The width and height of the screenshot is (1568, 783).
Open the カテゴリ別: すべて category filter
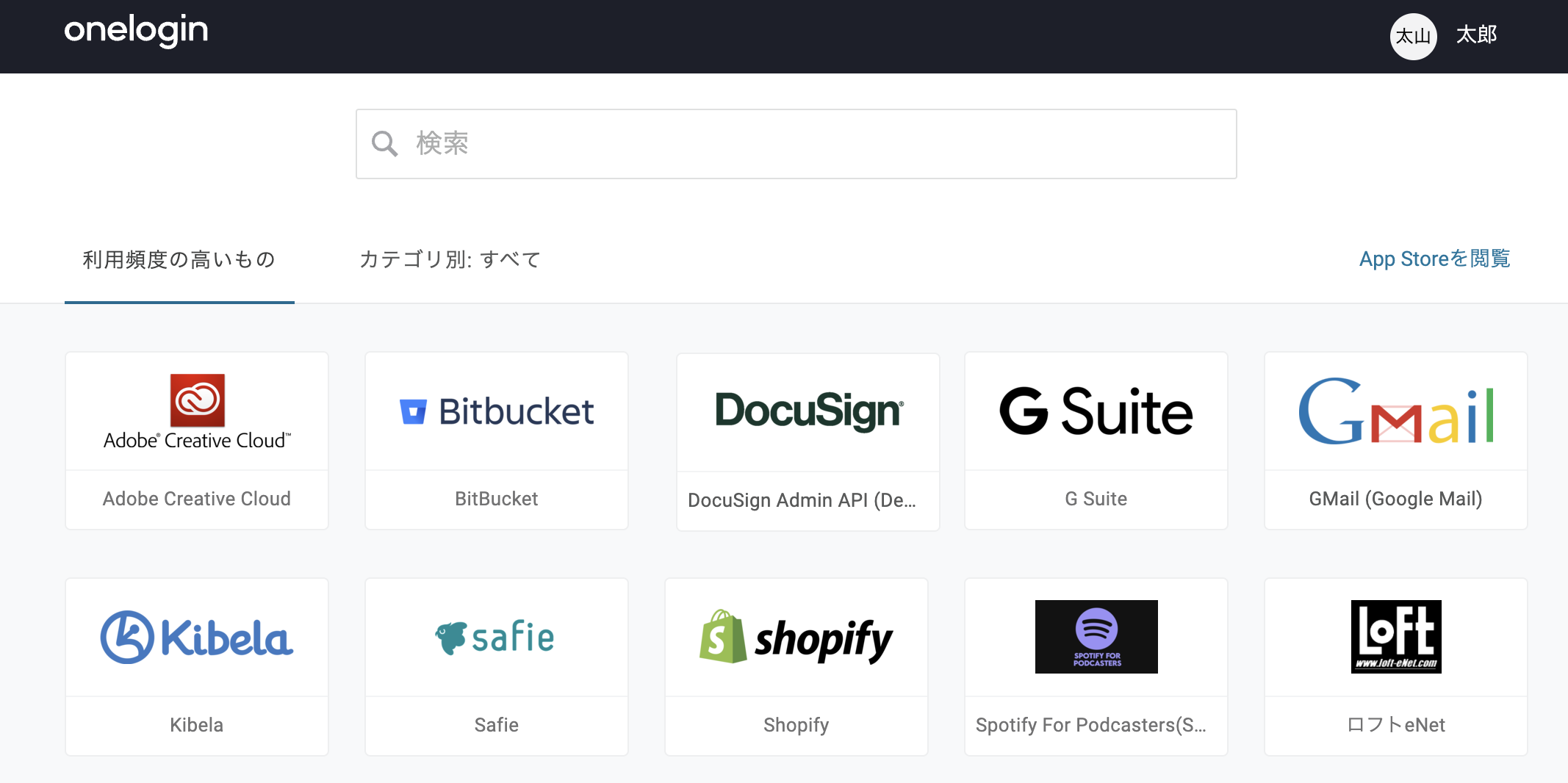pos(450,259)
